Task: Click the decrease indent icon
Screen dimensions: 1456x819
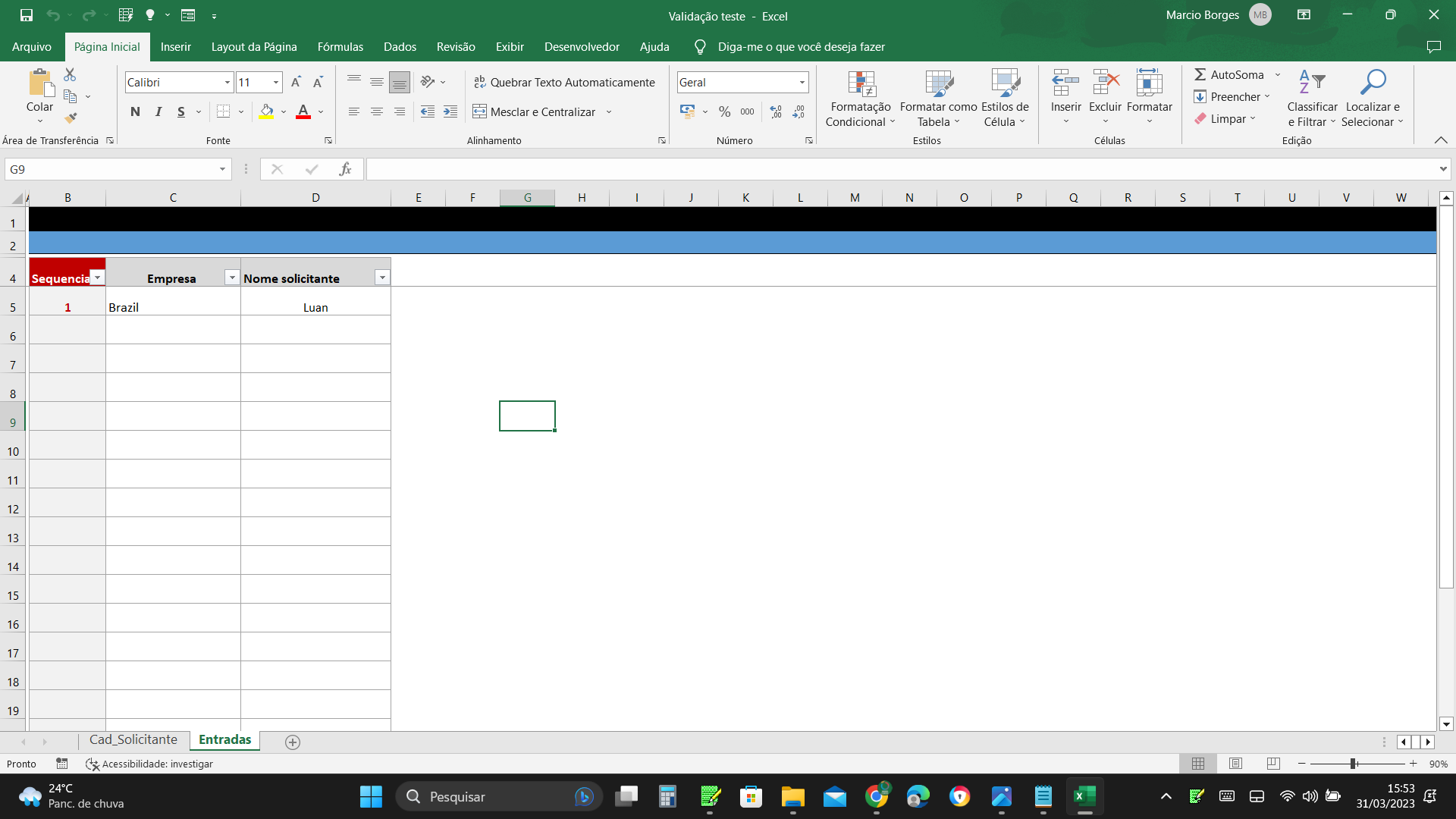Action: point(428,111)
